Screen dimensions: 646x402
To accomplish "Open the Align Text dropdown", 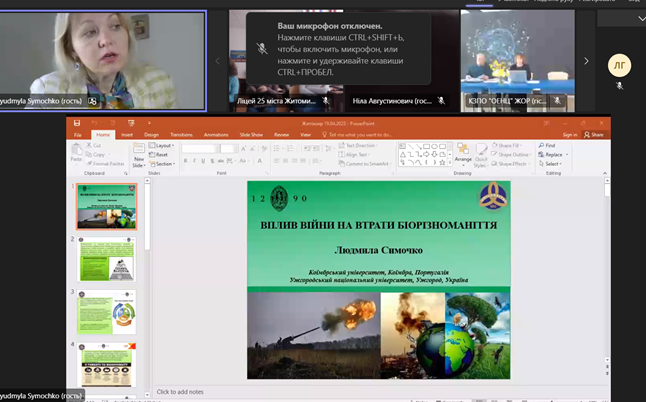I will 354,154.
